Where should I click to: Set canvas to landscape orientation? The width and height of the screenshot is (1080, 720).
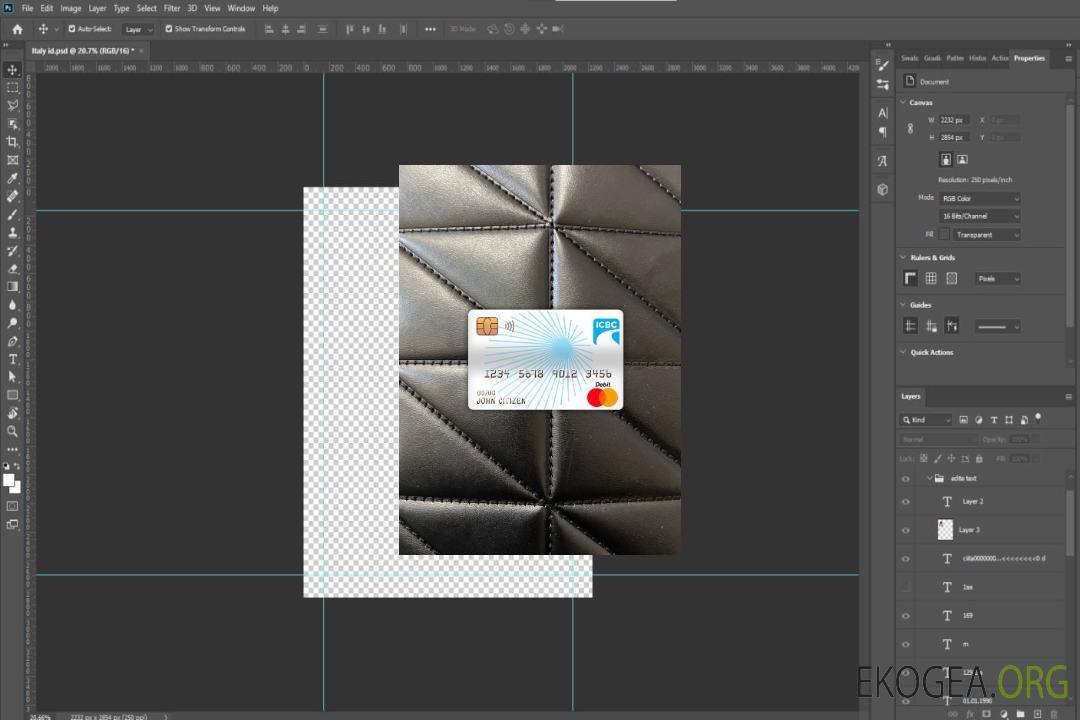coord(962,159)
